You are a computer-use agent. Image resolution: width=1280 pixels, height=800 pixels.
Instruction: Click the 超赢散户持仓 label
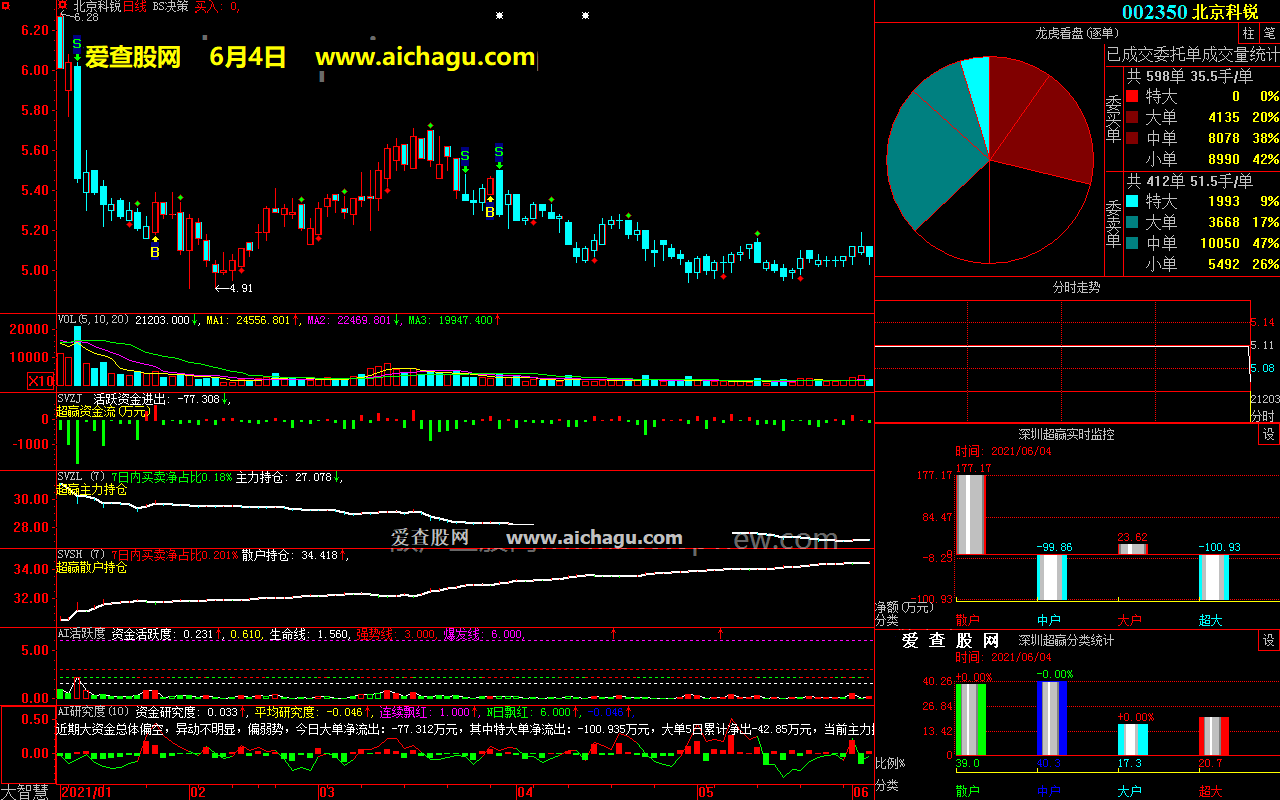(x=92, y=567)
